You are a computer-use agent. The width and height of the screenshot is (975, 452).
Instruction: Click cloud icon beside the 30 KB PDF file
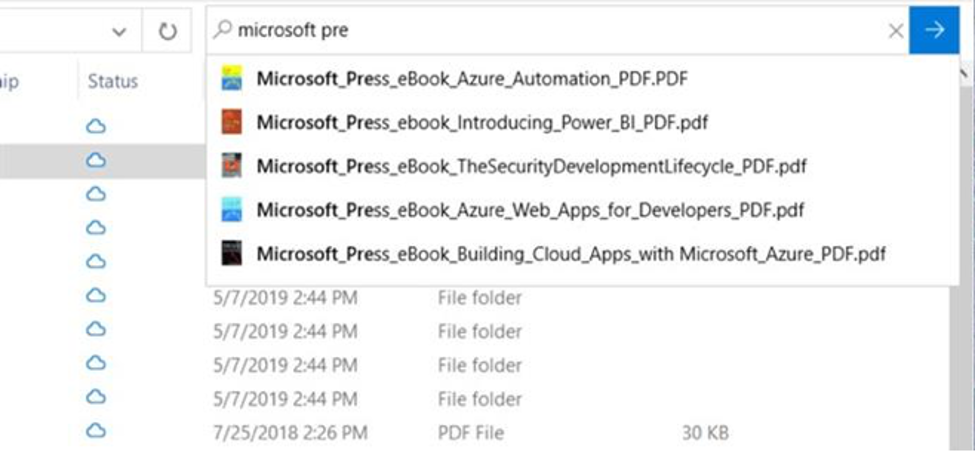(95, 430)
